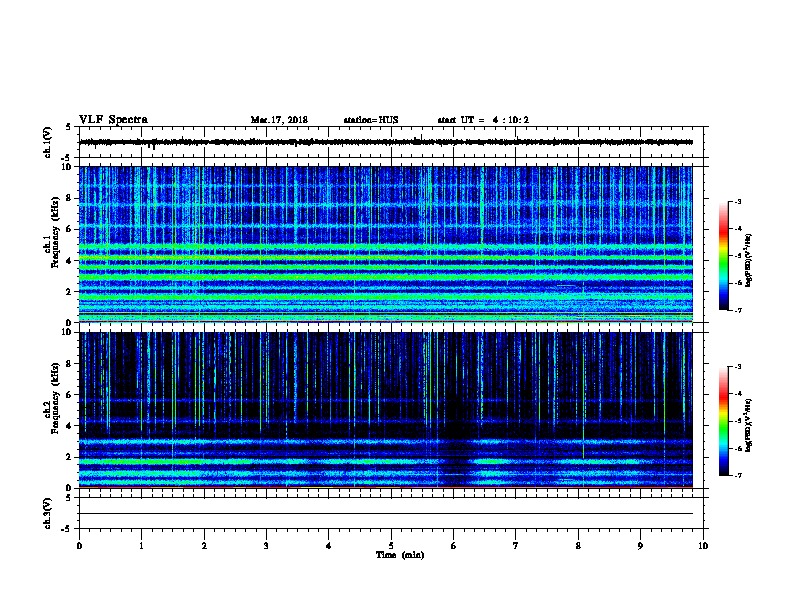
Task: Click time axis tick label "8"
Action: coord(578,545)
